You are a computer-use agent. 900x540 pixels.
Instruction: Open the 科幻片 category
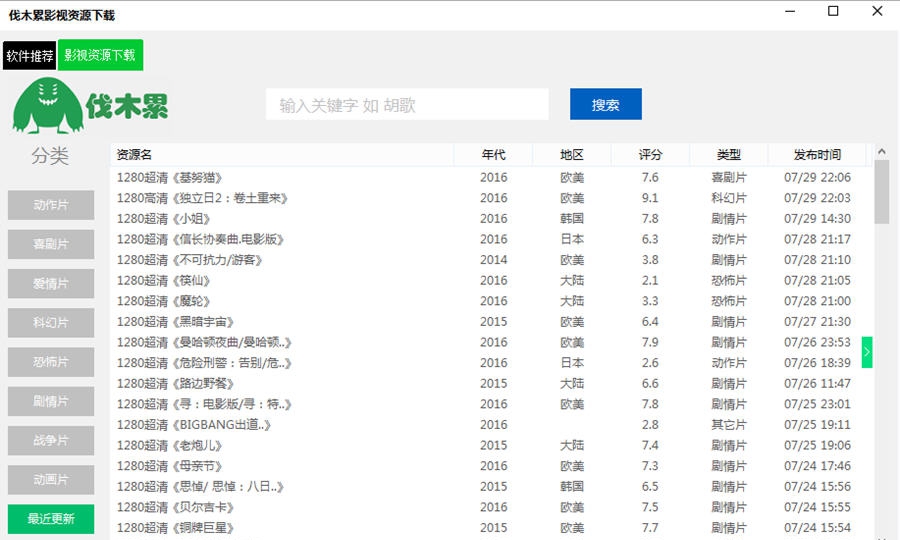tap(51, 323)
